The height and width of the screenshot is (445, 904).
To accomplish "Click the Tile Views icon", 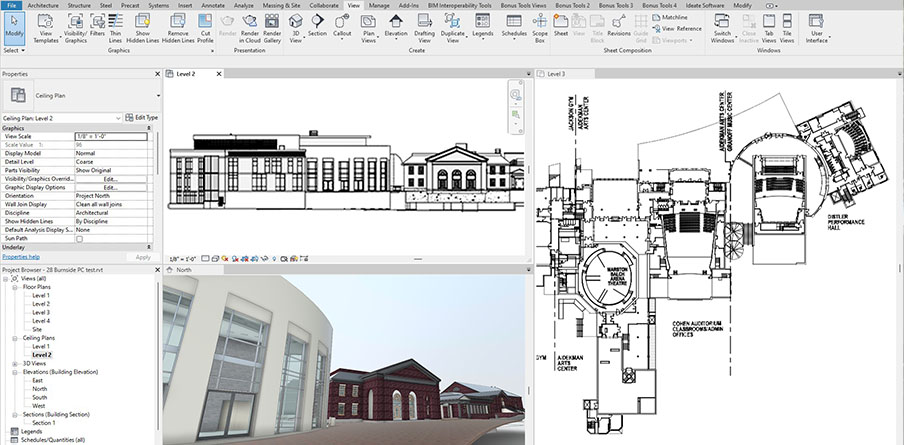I will 787,27.
